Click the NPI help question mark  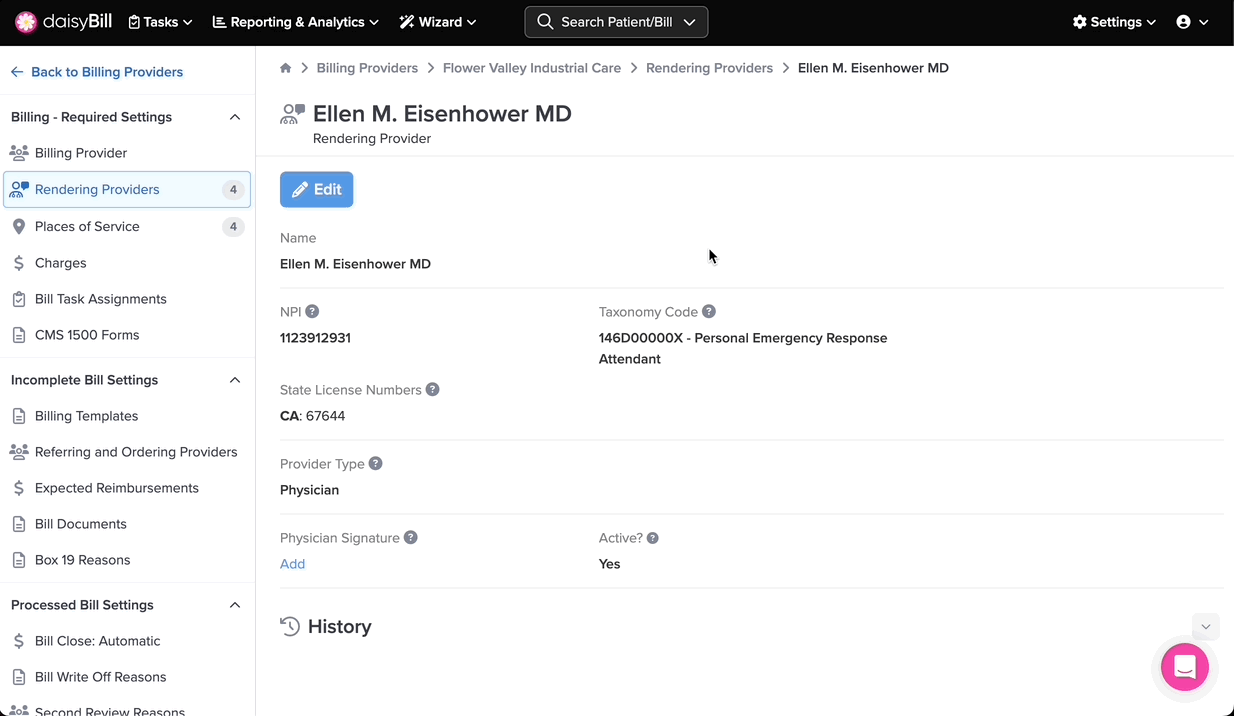pos(312,312)
